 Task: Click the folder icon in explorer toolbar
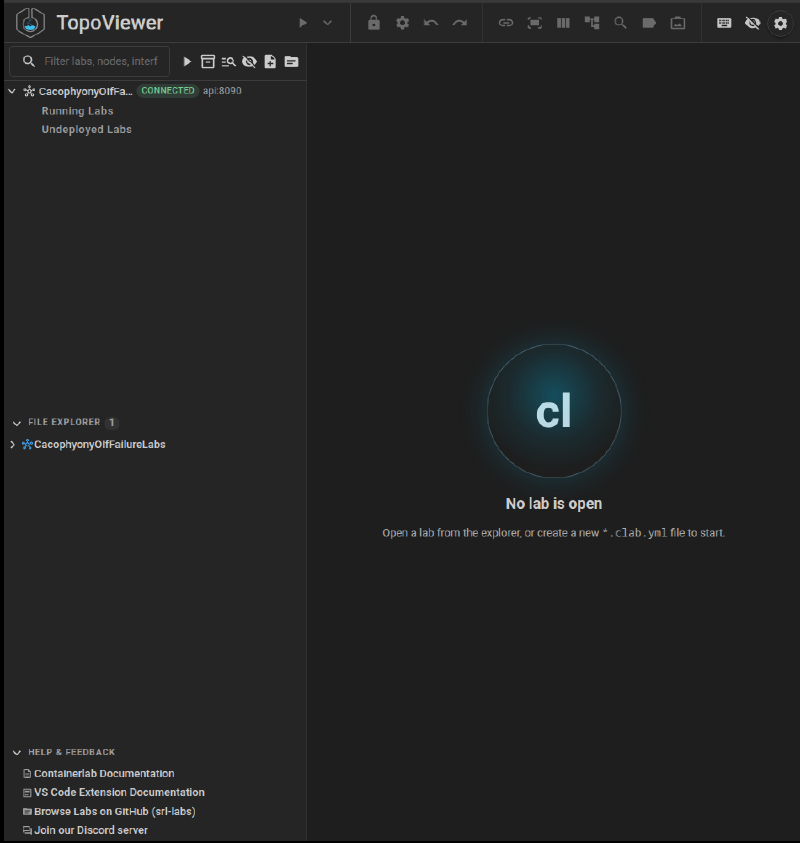[291, 62]
